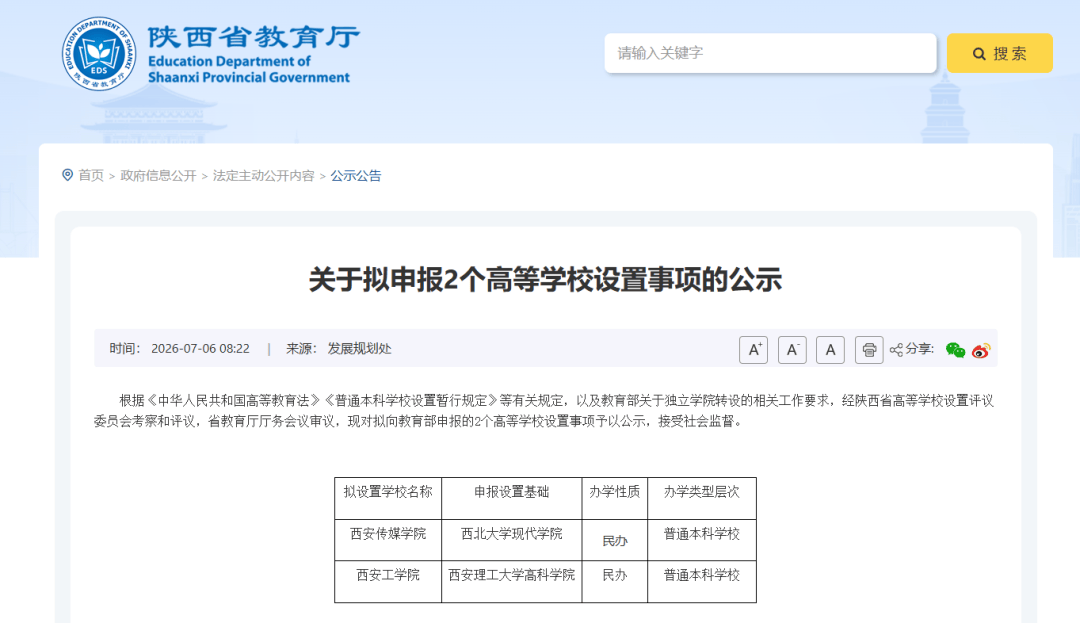The height and width of the screenshot is (623, 1080).
Task: Click the Education Department of Shaanxi logo emblem
Action: click(98, 54)
